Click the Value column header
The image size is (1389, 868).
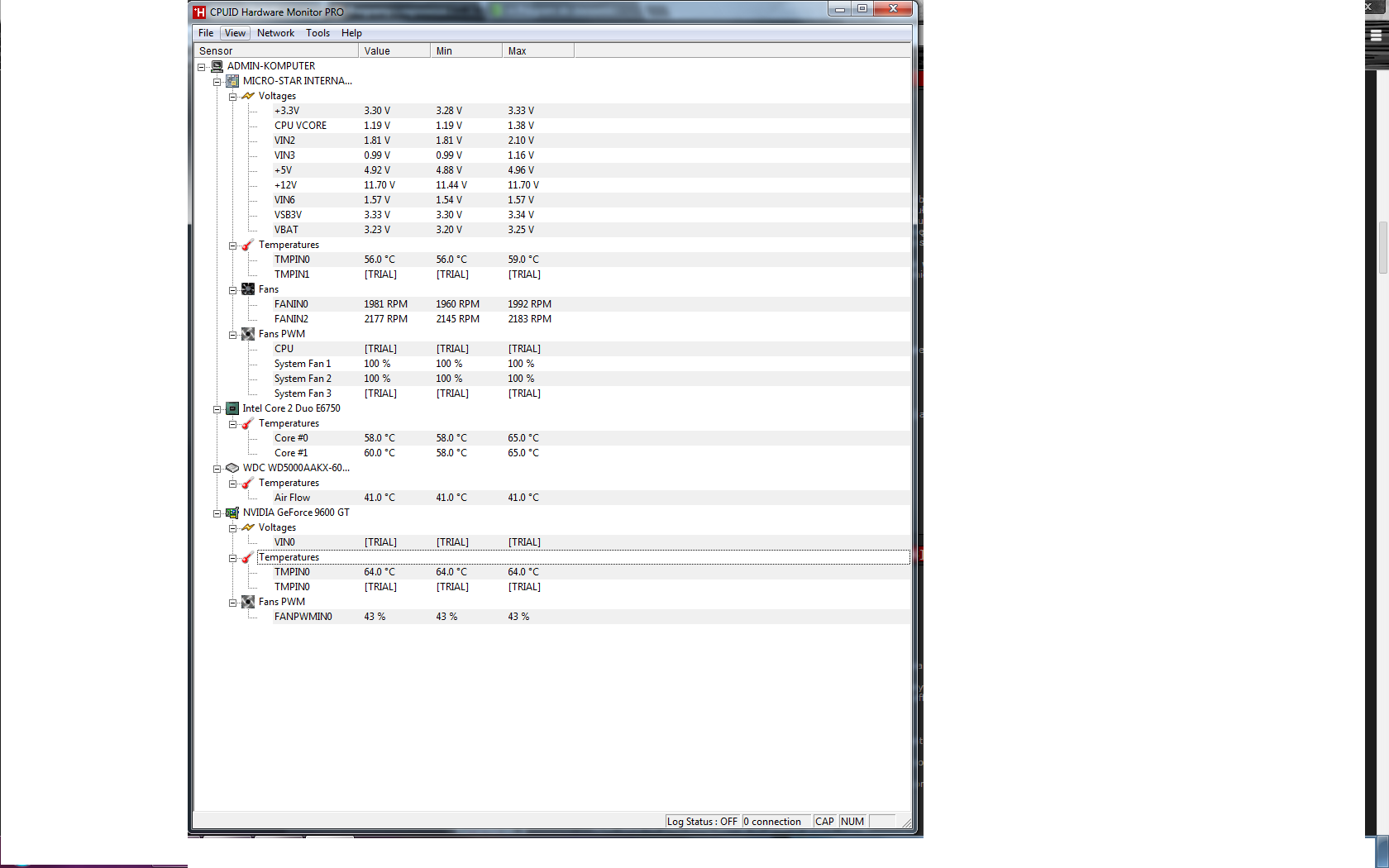[x=394, y=50]
